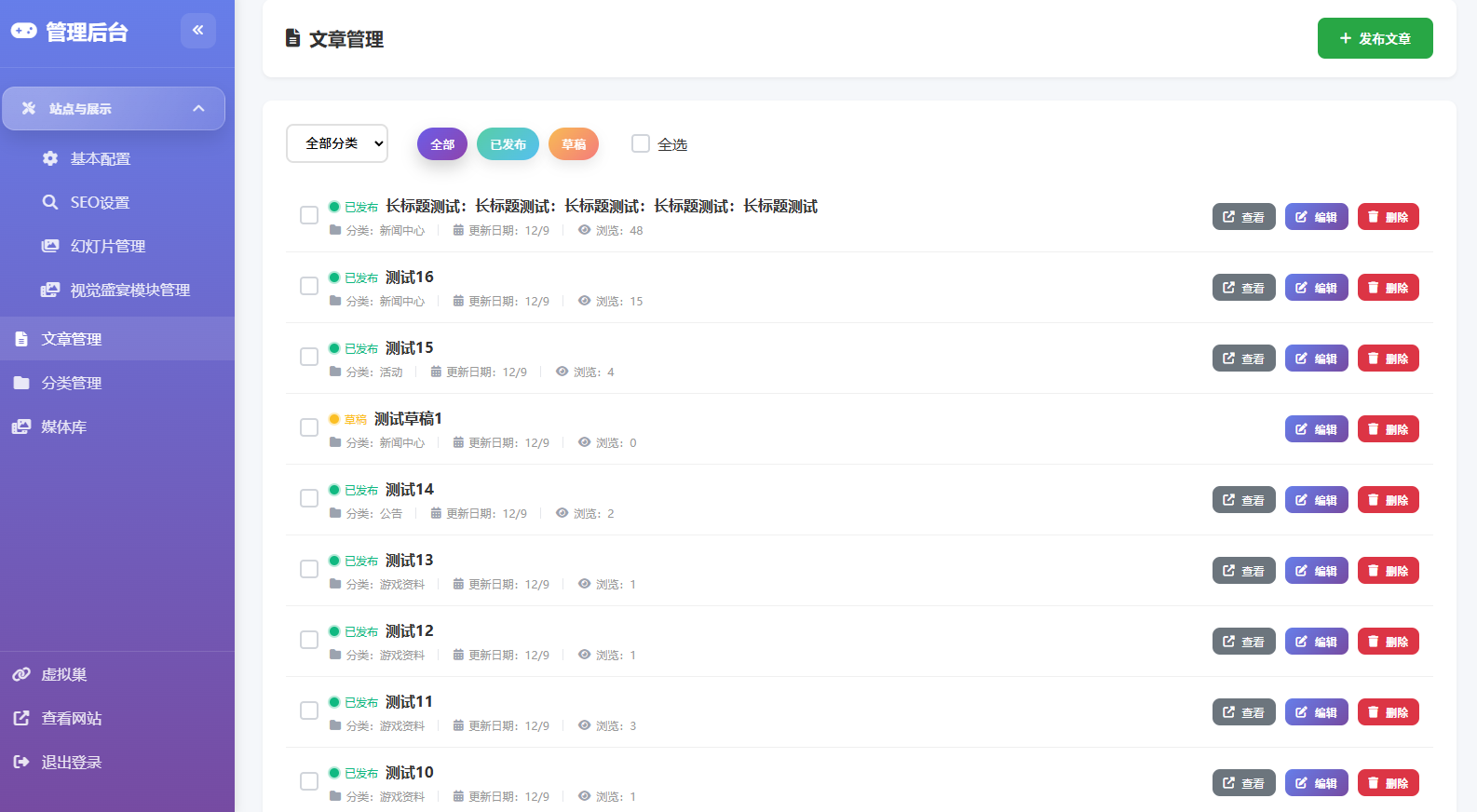
Task: Click the 测试13 article title
Action: (x=410, y=560)
